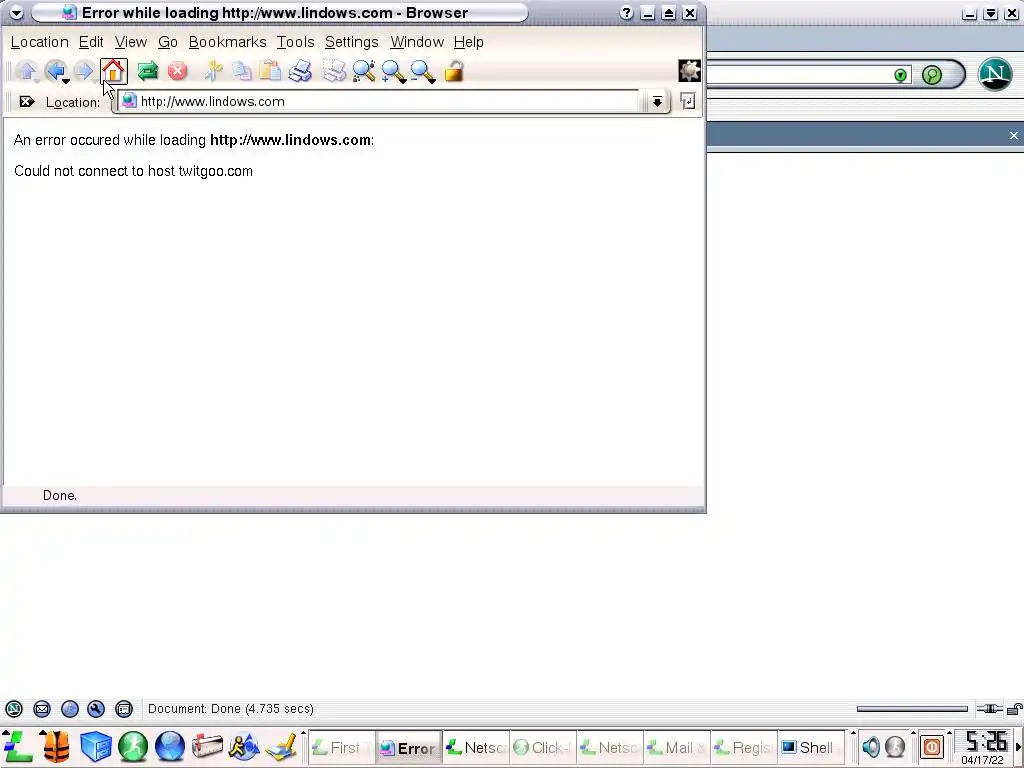Go back using the blue Back arrow
This screenshot has height=768, width=1024.
pos(55,71)
